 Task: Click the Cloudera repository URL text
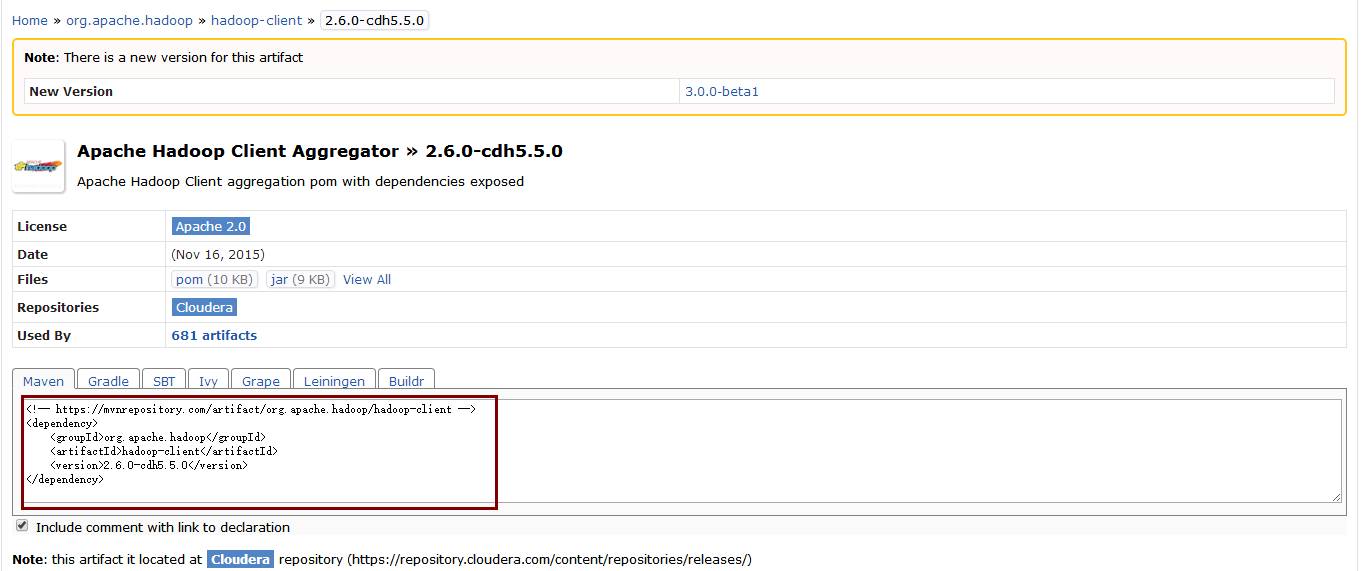point(549,559)
